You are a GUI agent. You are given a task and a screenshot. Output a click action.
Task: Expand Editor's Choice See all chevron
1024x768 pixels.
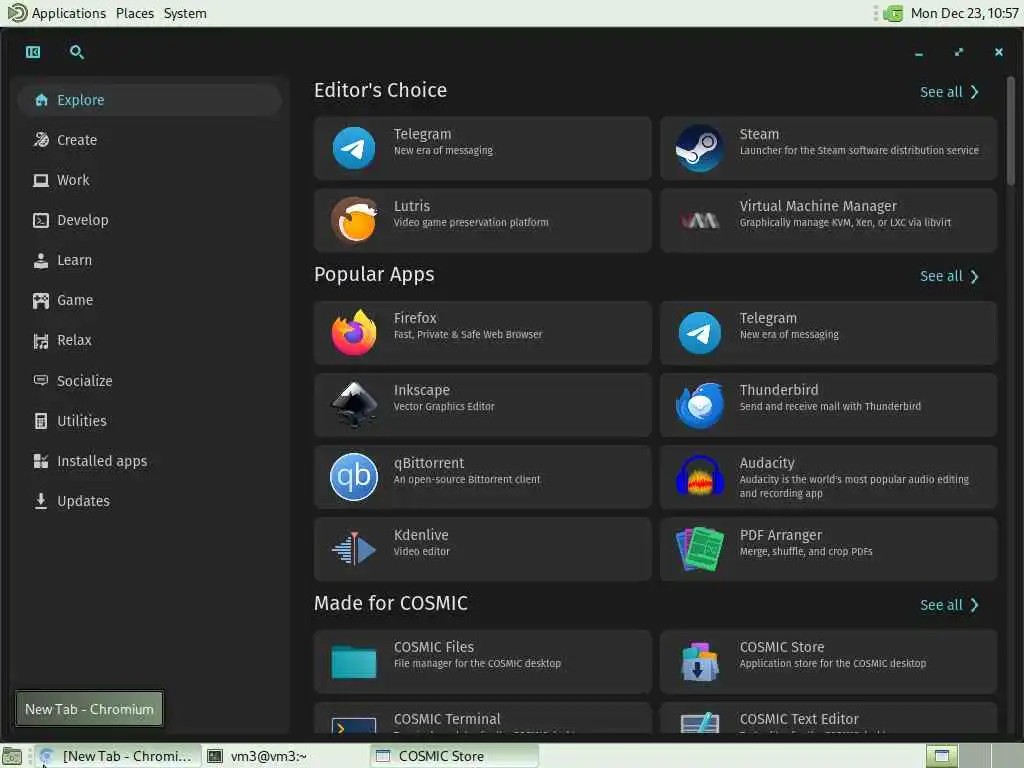pos(974,92)
